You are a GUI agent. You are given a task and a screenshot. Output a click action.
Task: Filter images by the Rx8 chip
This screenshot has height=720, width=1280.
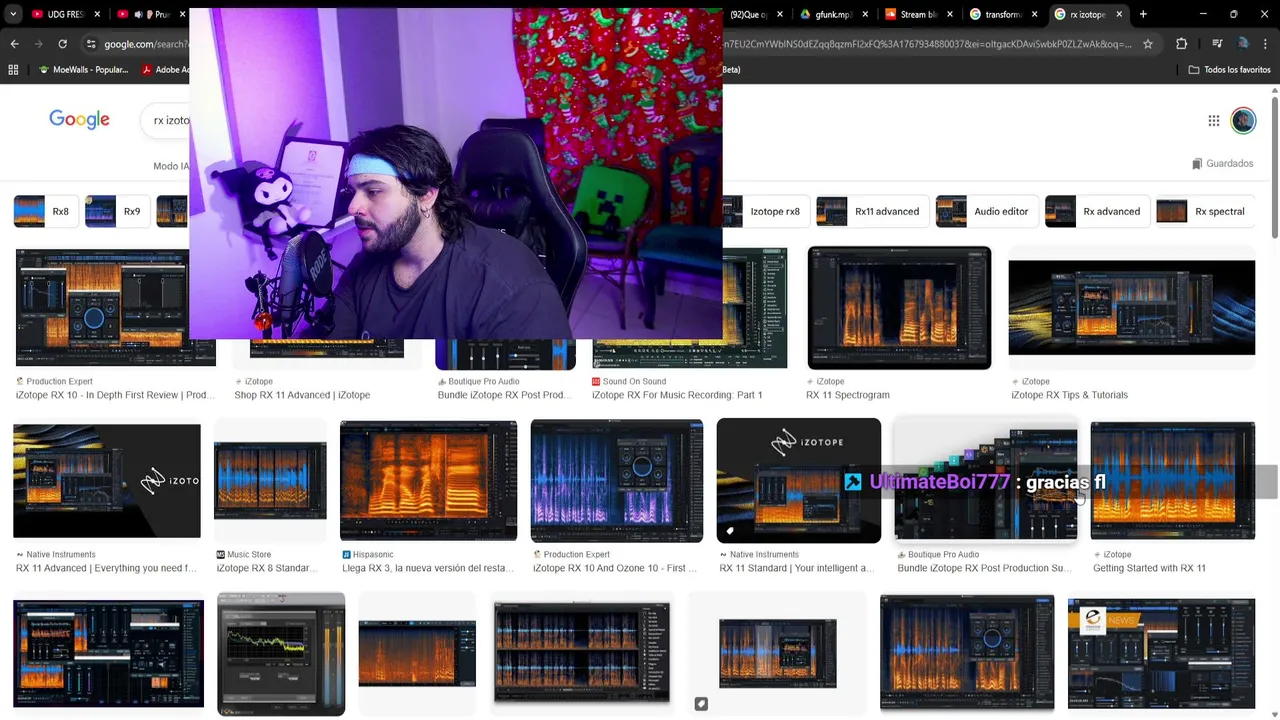coord(46,212)
